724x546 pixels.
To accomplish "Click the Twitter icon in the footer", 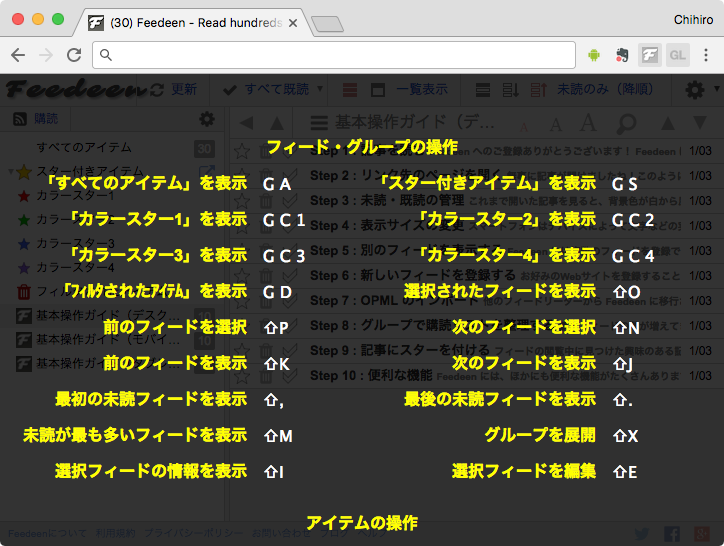I will pos(641,535).
